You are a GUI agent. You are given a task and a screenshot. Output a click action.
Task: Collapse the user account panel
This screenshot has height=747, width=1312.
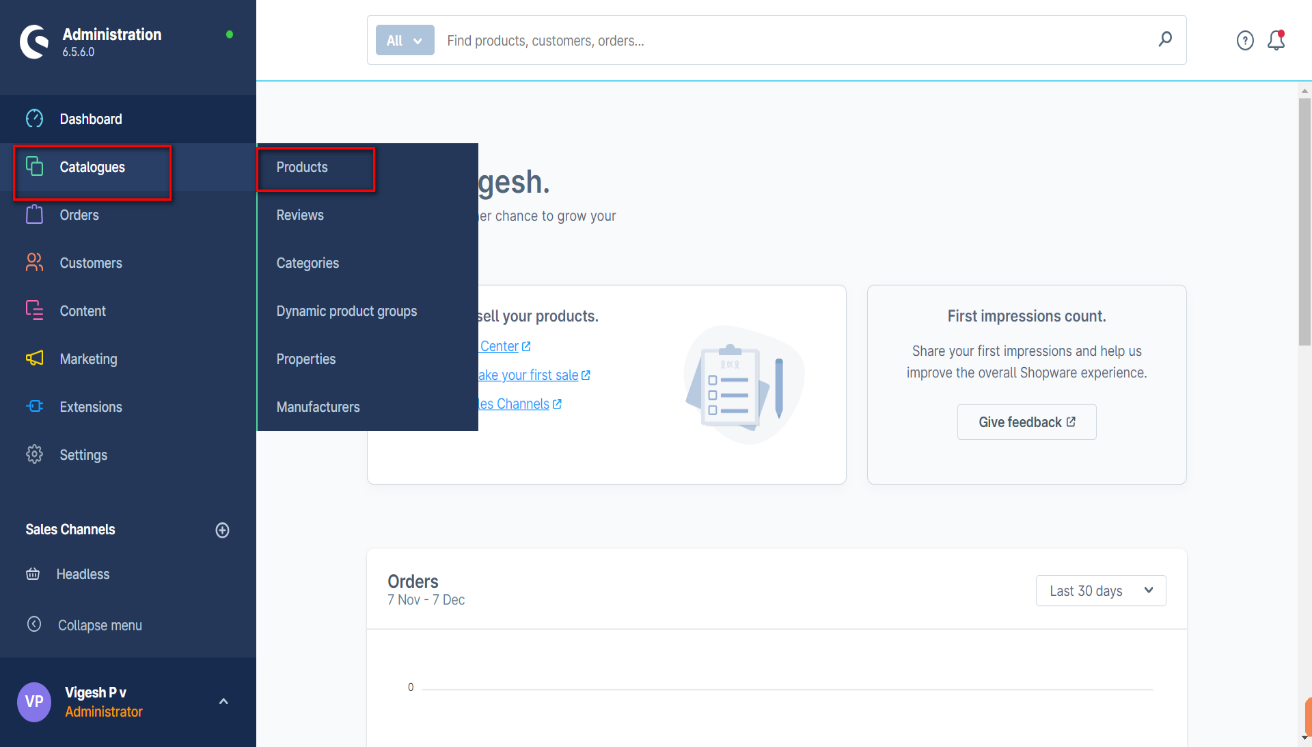(x=223, y=701)
